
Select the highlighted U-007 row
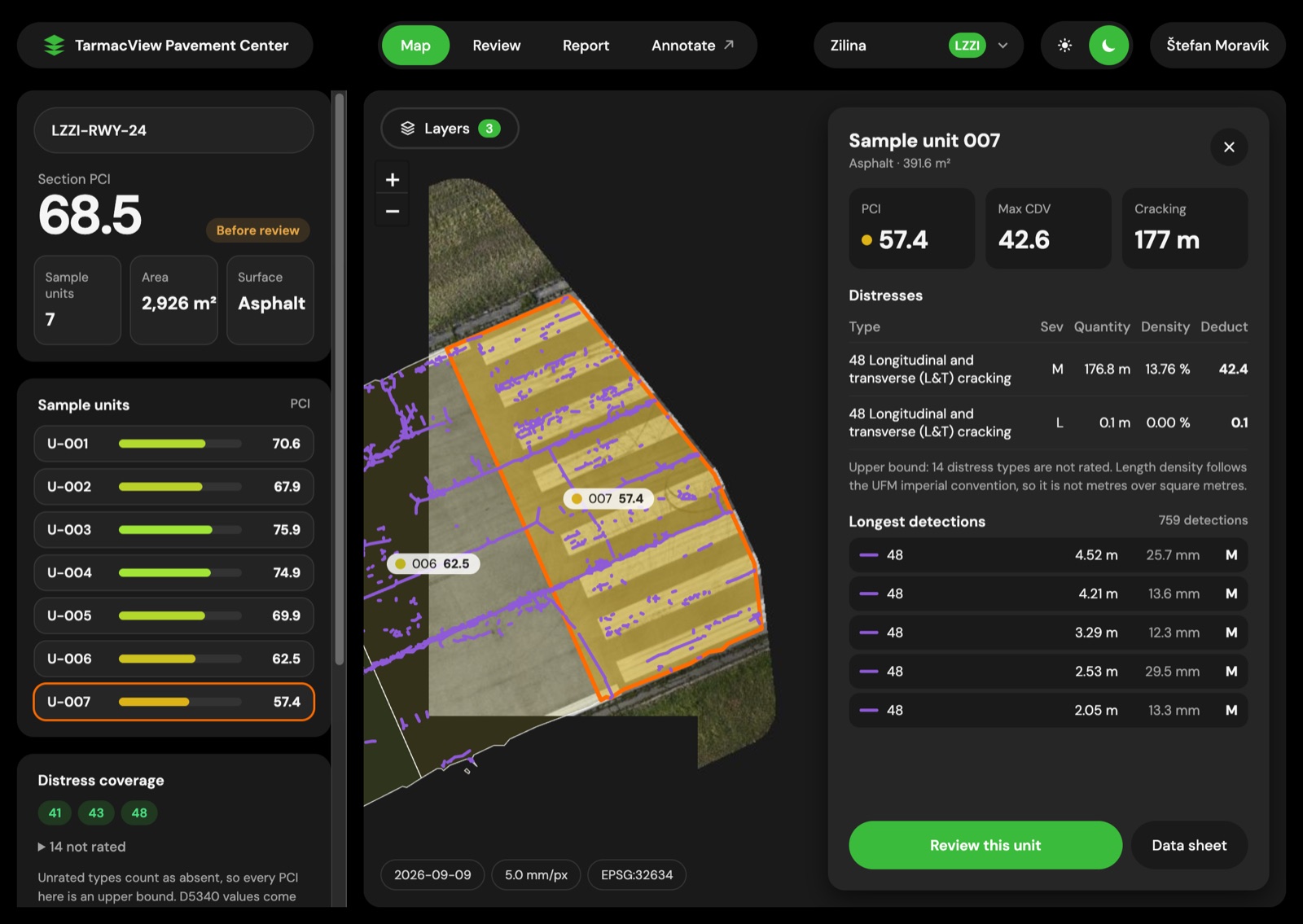tap(173, 702)
